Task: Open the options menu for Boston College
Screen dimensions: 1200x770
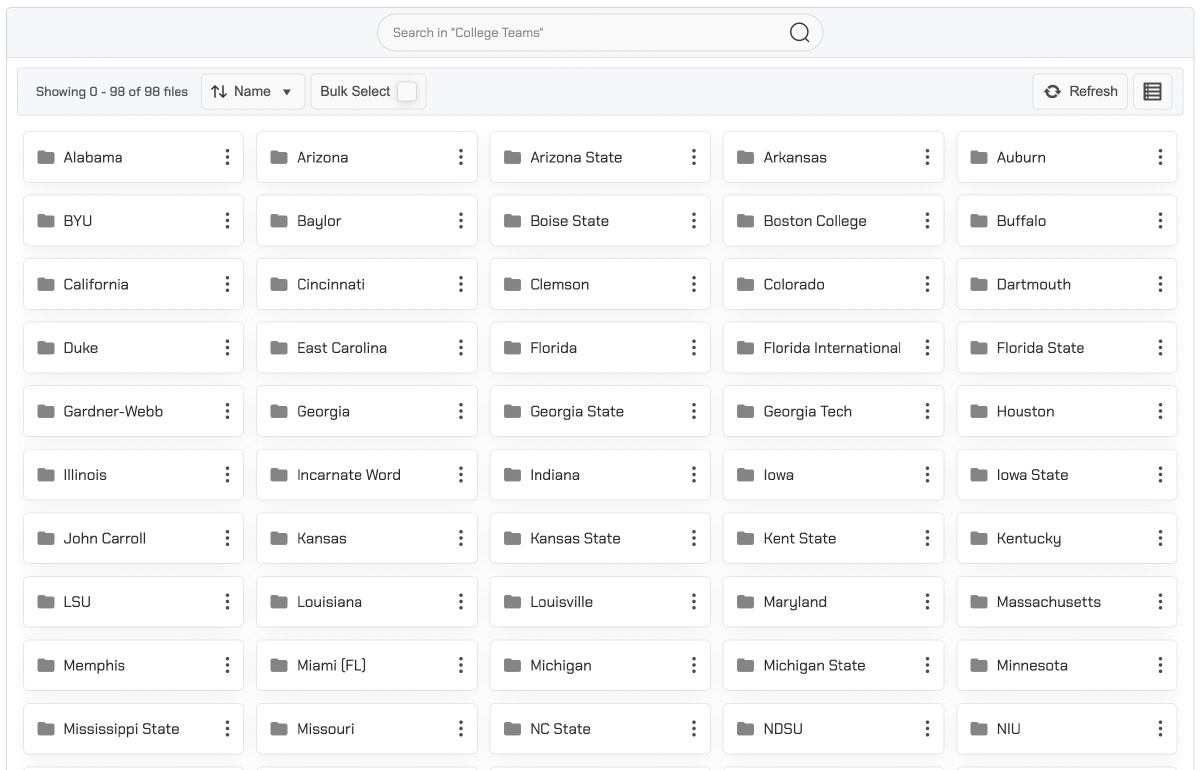Action: click(x=927, y=221)
